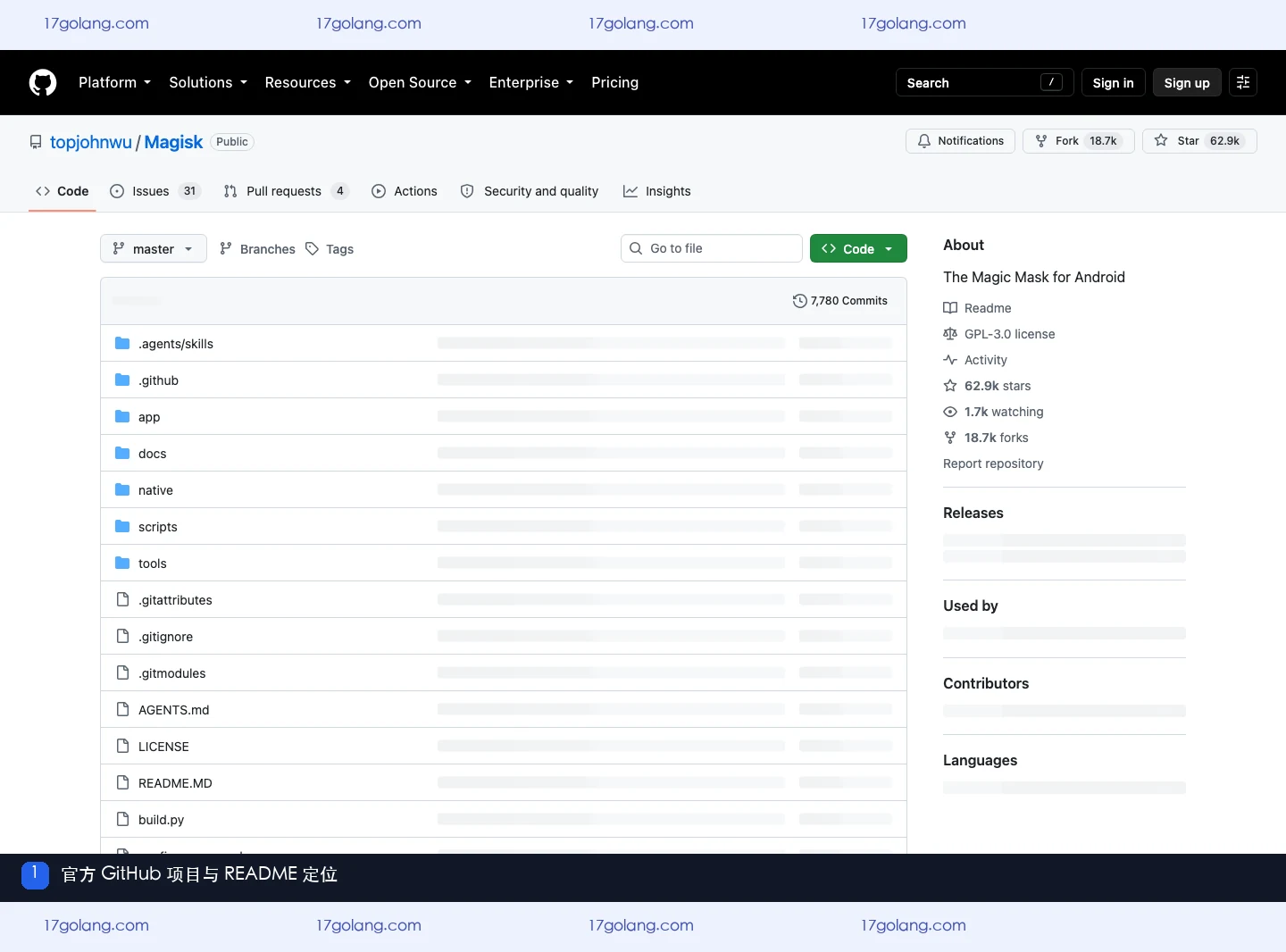Open the topjohnwu owner link
This screenshot has height=952, width=1286.
(x=91, y=142)
